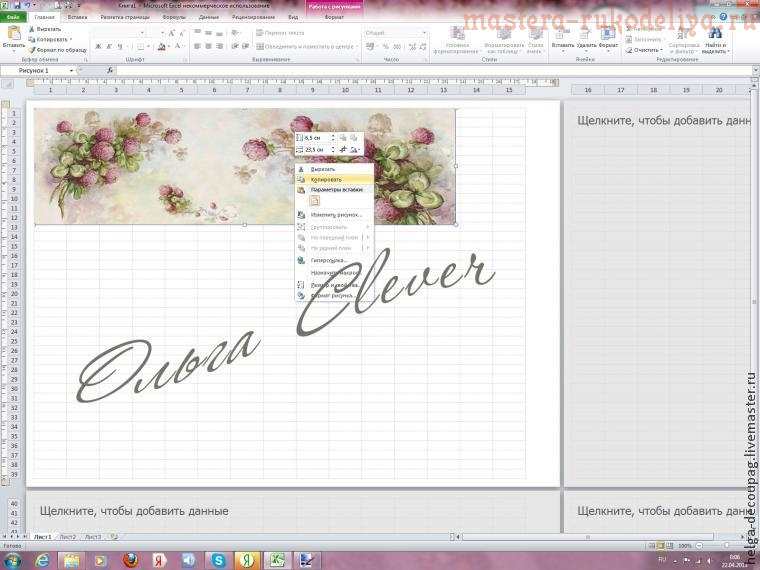
Task: Click the Name Box showing Рисунок 1
Action: [35, 71]
